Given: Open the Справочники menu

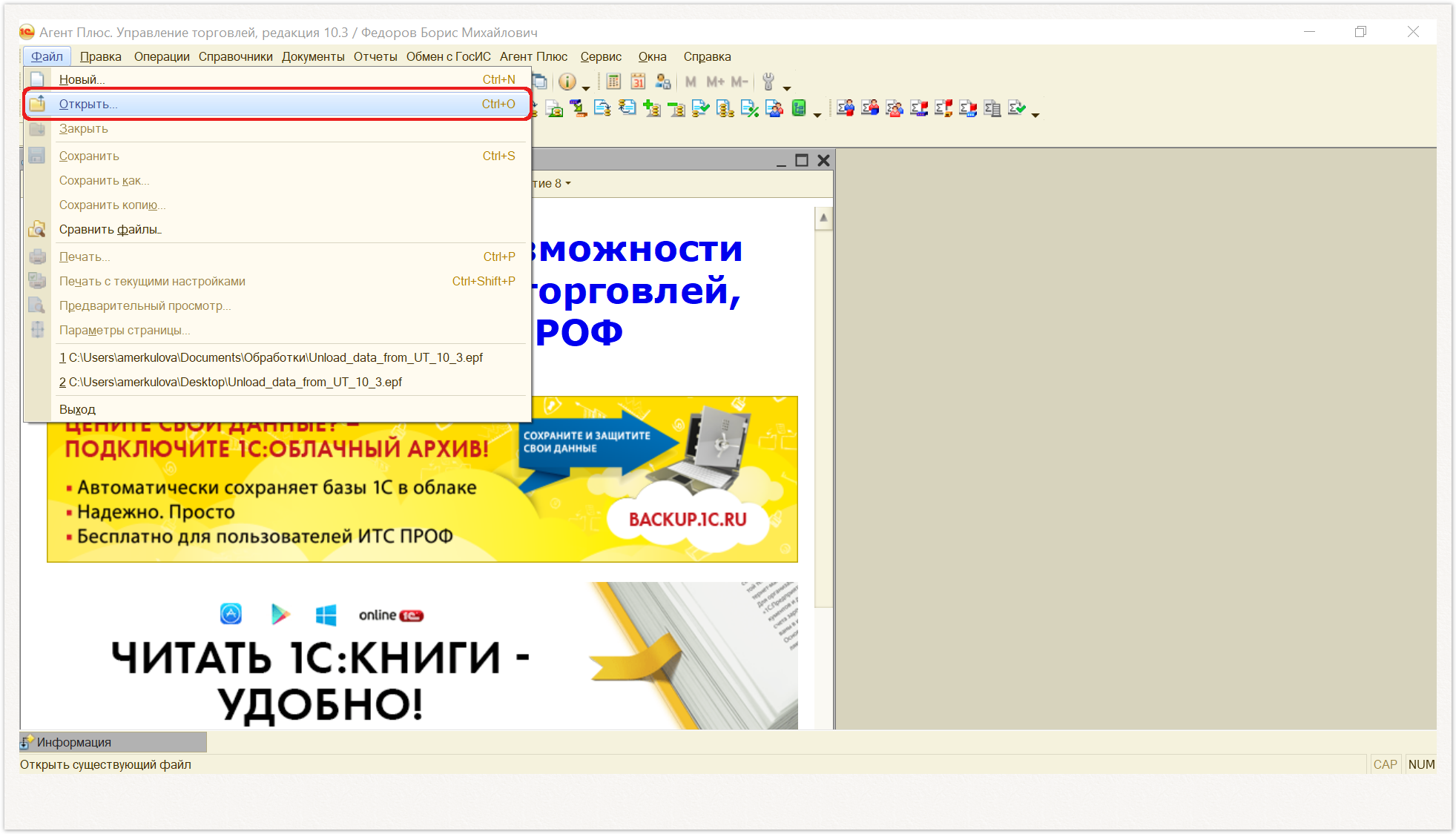Looking at the screenshot, I should [x=235, y=56].
